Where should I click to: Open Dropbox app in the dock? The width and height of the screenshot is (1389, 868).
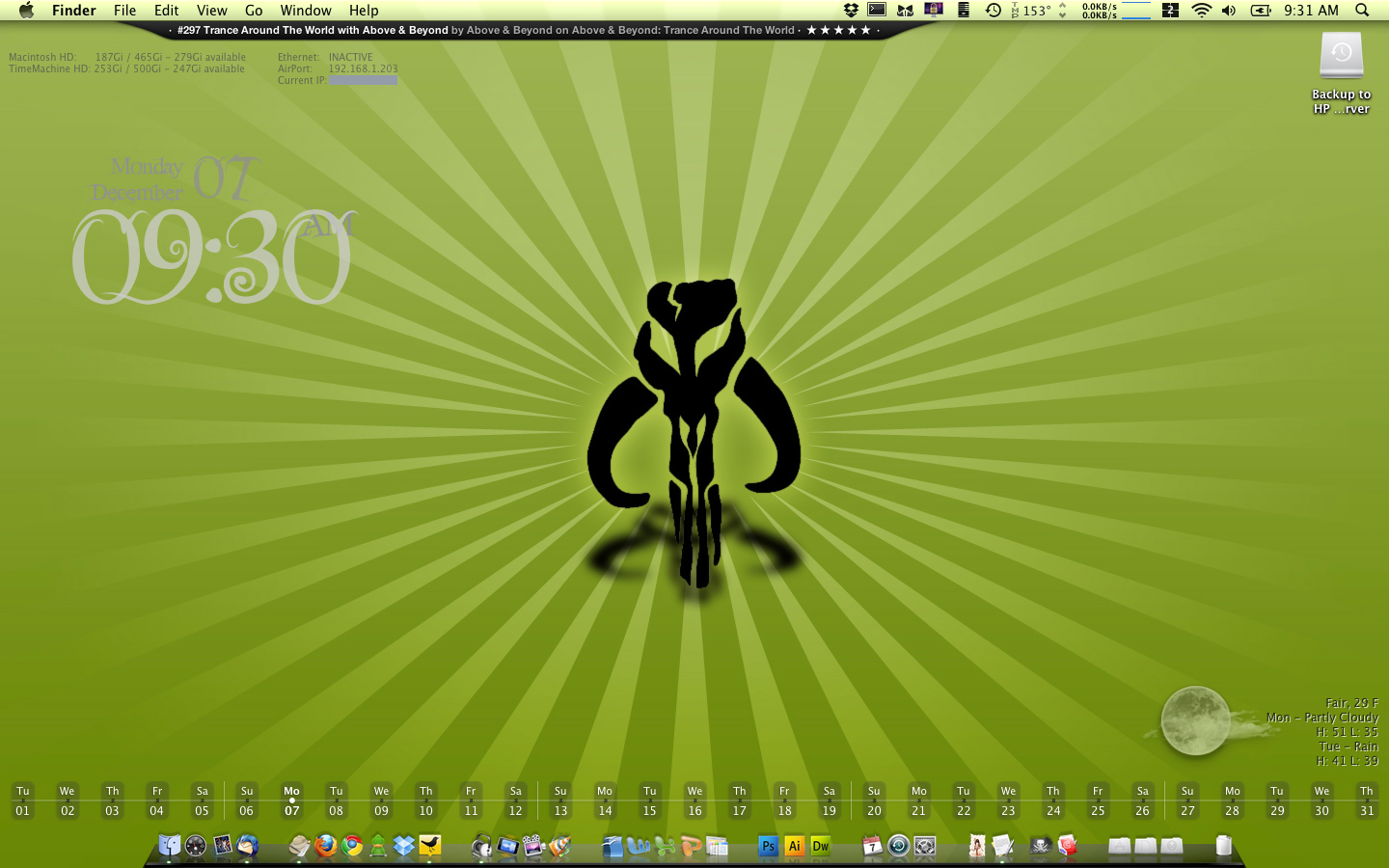404,846
